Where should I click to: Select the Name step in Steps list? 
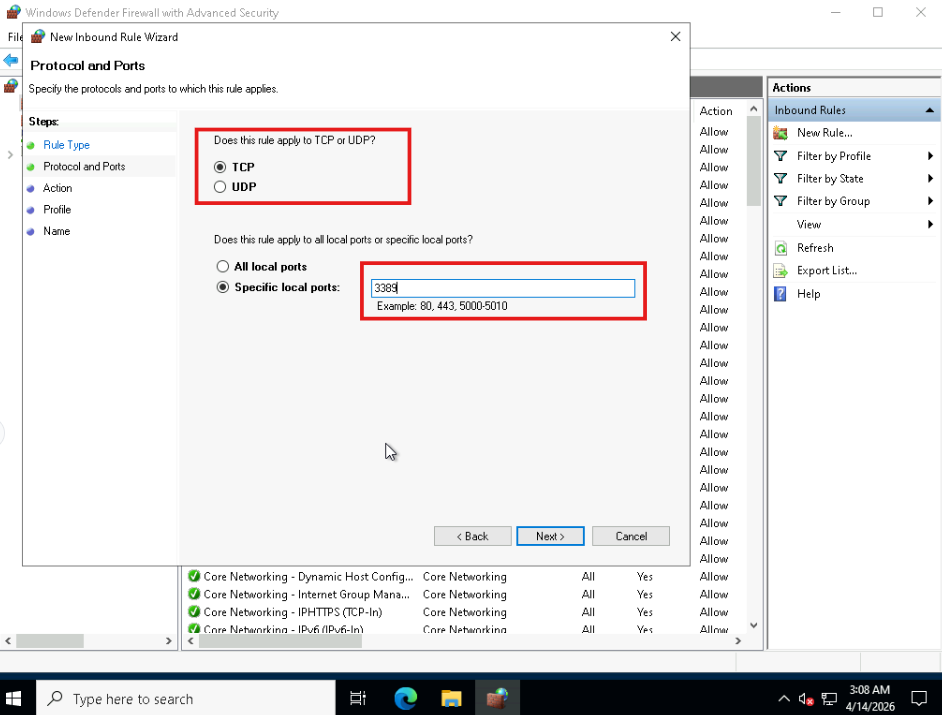click(56, 231)
